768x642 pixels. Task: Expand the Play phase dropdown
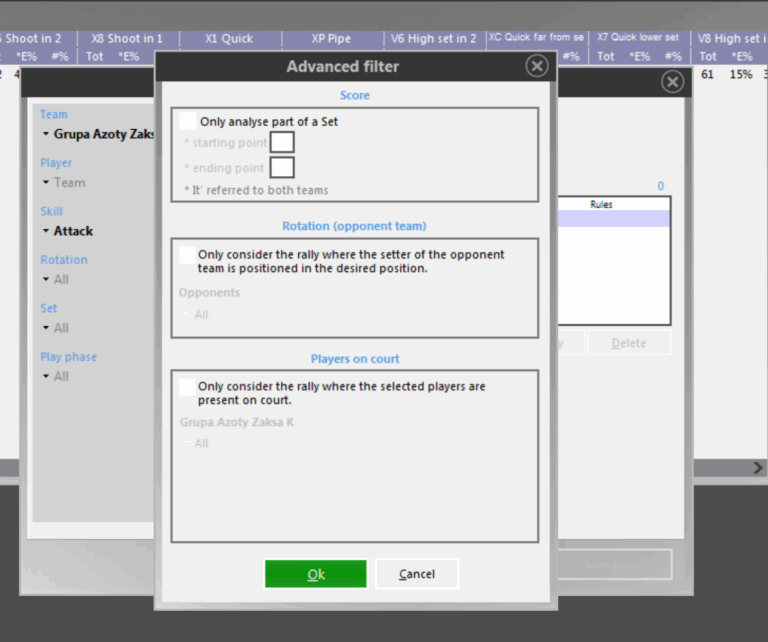click(56, 377)
